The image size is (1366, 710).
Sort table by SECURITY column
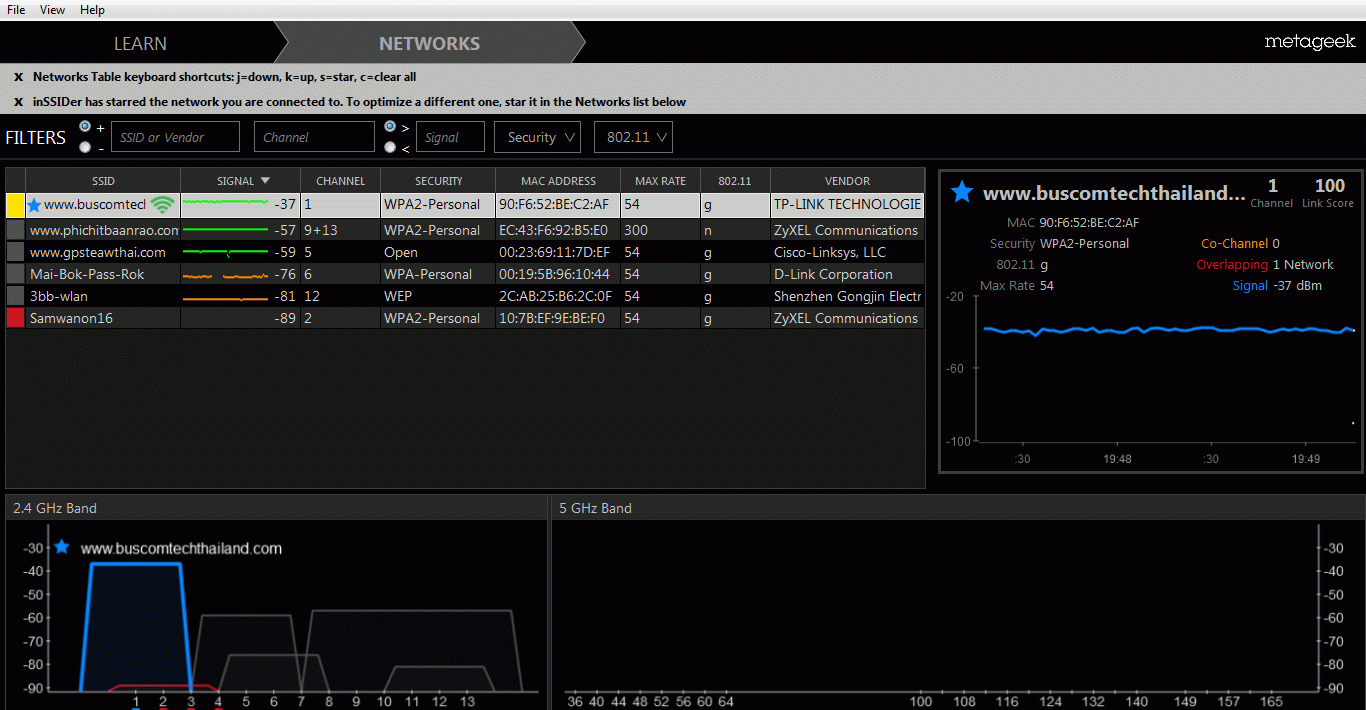click(x=438, y=181)
